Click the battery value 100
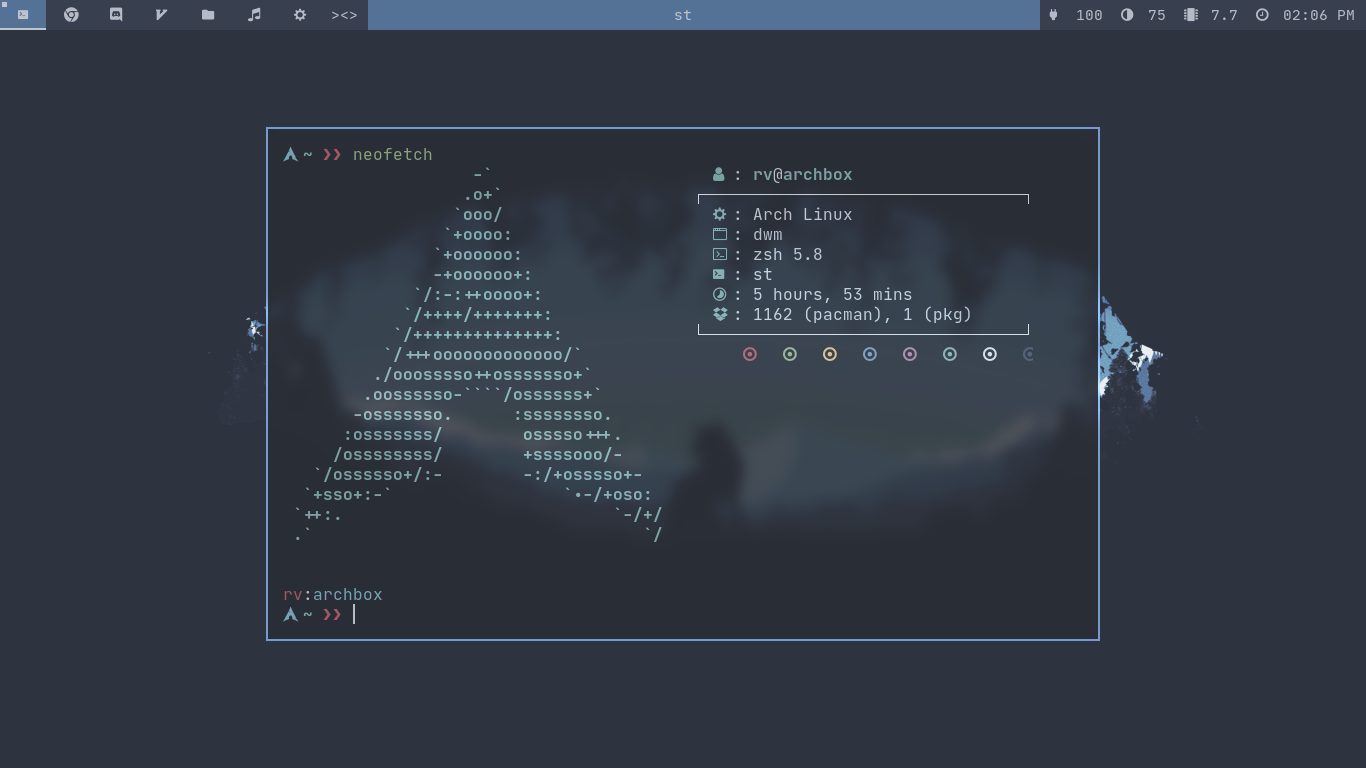Viewport: 1366px width, 768px height. [1089, 15]
